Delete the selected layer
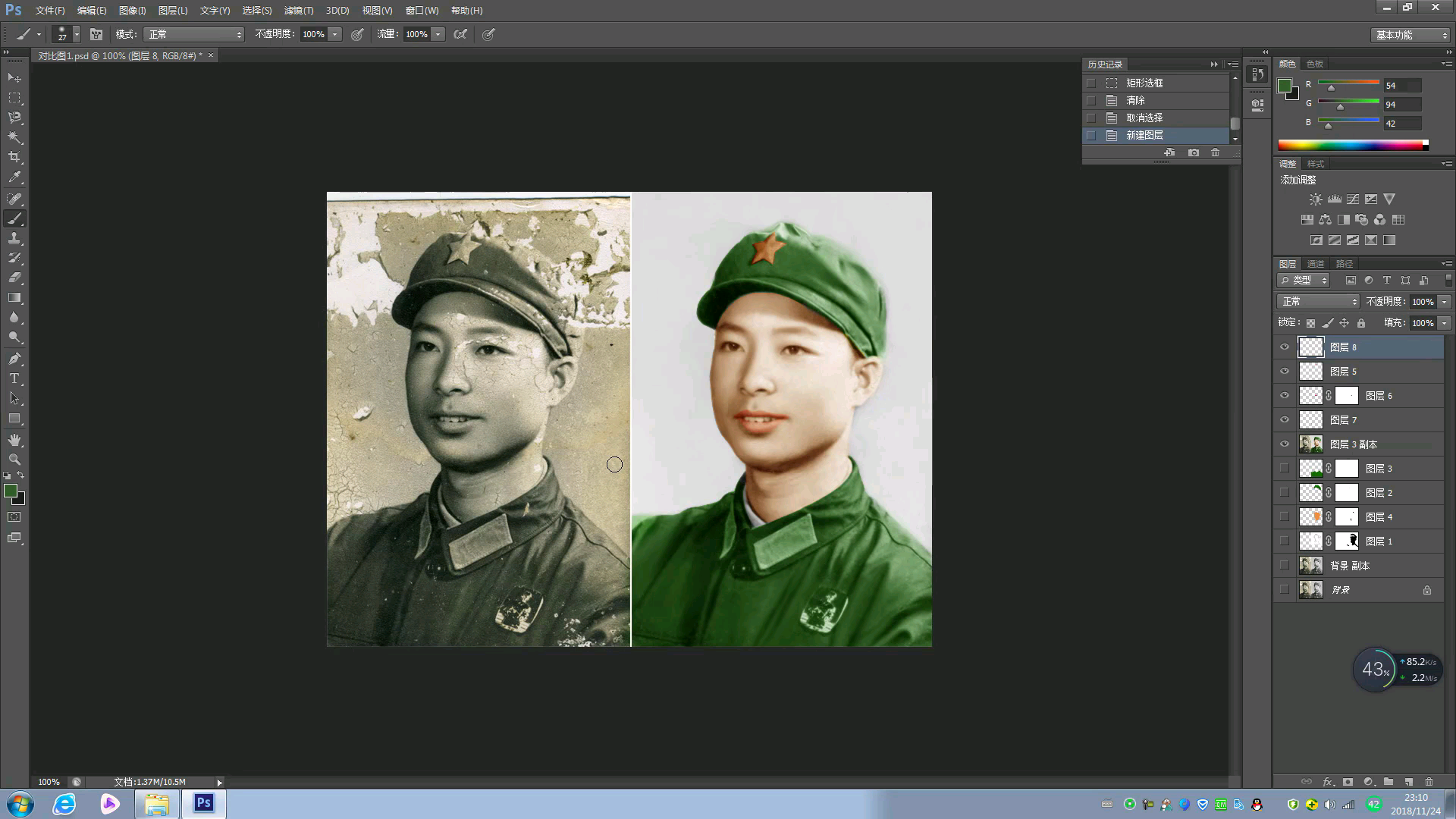1456x819 pixels. pos(1429,782)
